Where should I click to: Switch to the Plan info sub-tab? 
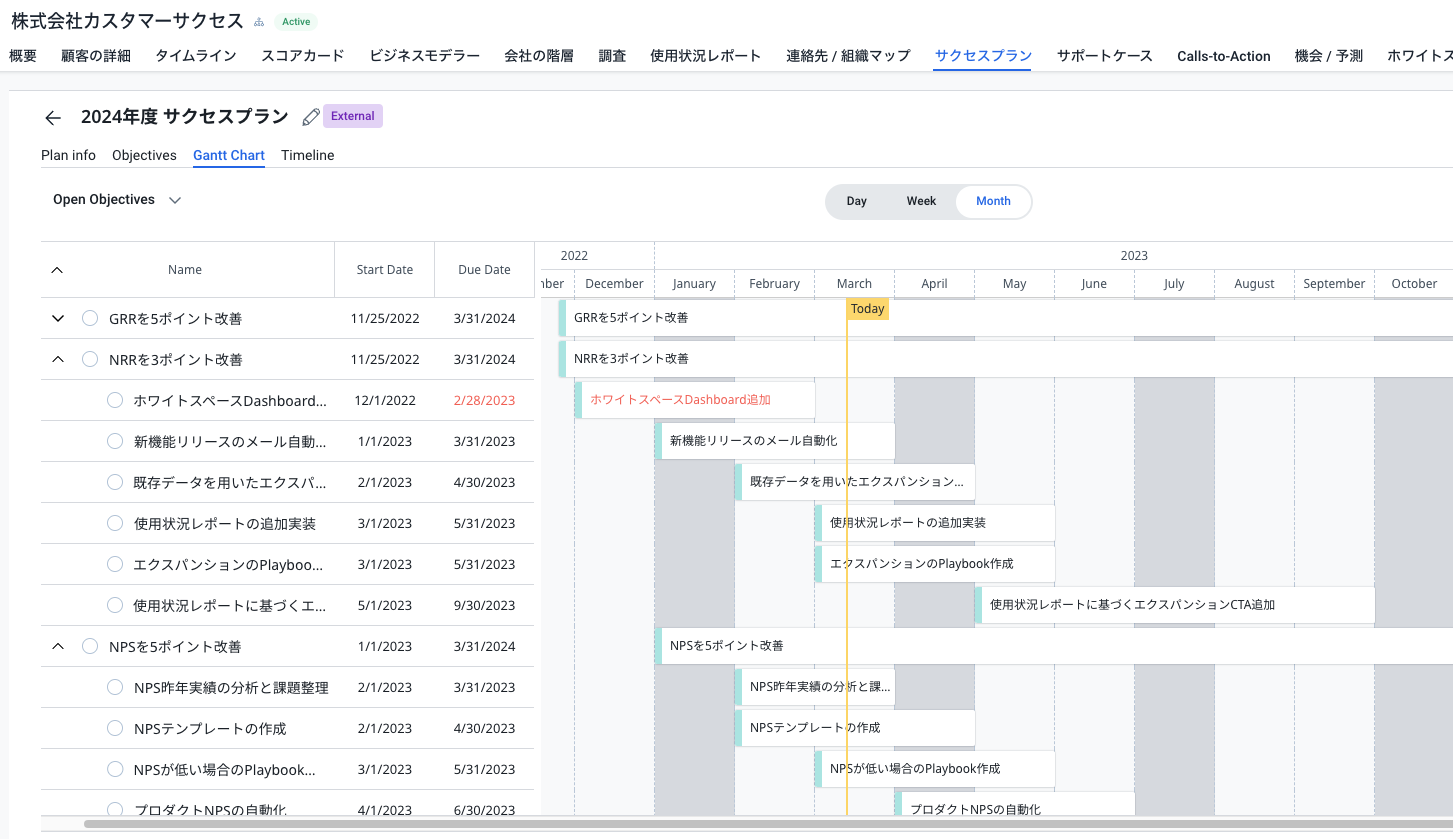pos(69,155)
